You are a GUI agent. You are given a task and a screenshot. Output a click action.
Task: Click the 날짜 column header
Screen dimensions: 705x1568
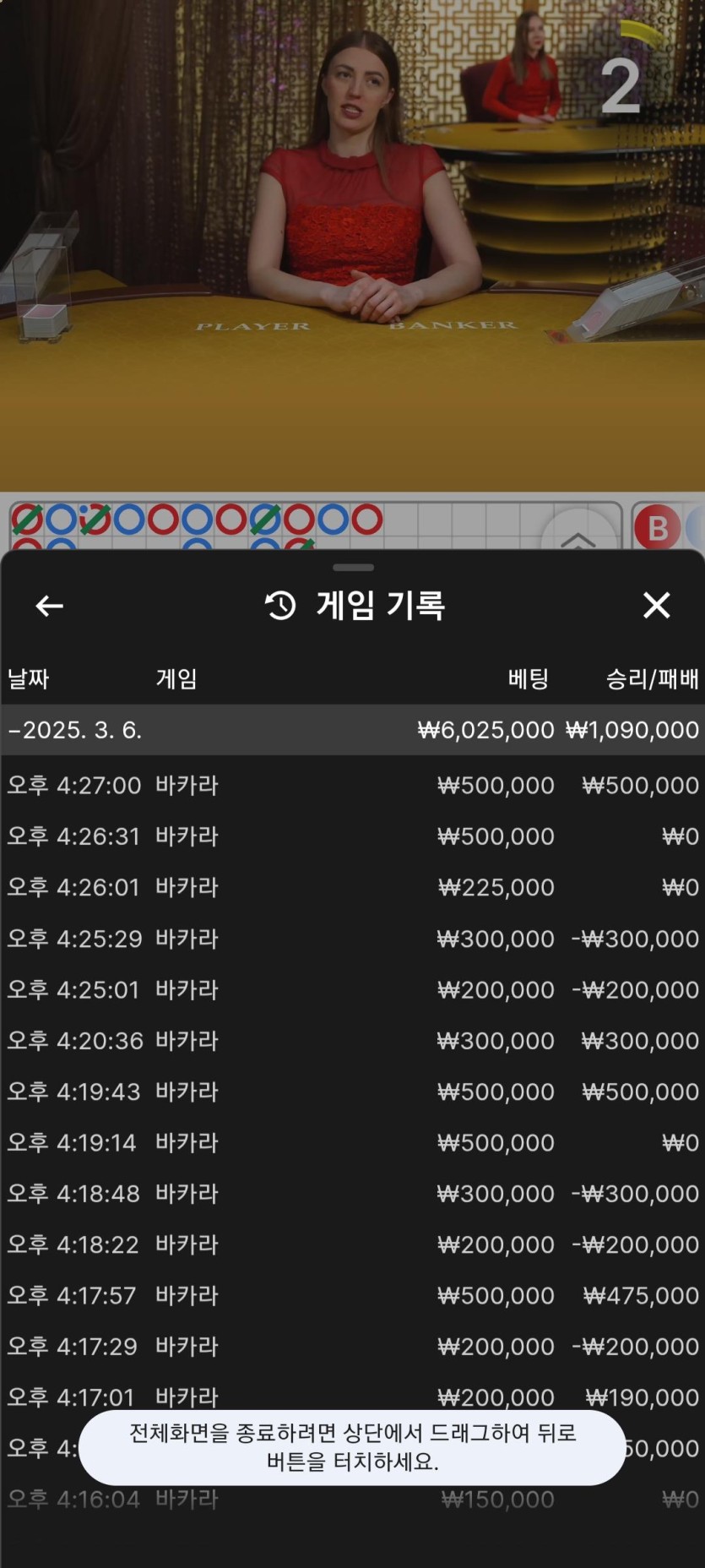29,678
